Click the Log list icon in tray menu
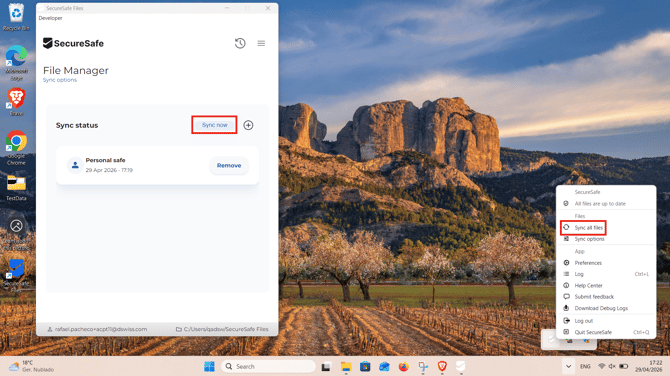The image size is (670, 376). click(x=566, y=274)
